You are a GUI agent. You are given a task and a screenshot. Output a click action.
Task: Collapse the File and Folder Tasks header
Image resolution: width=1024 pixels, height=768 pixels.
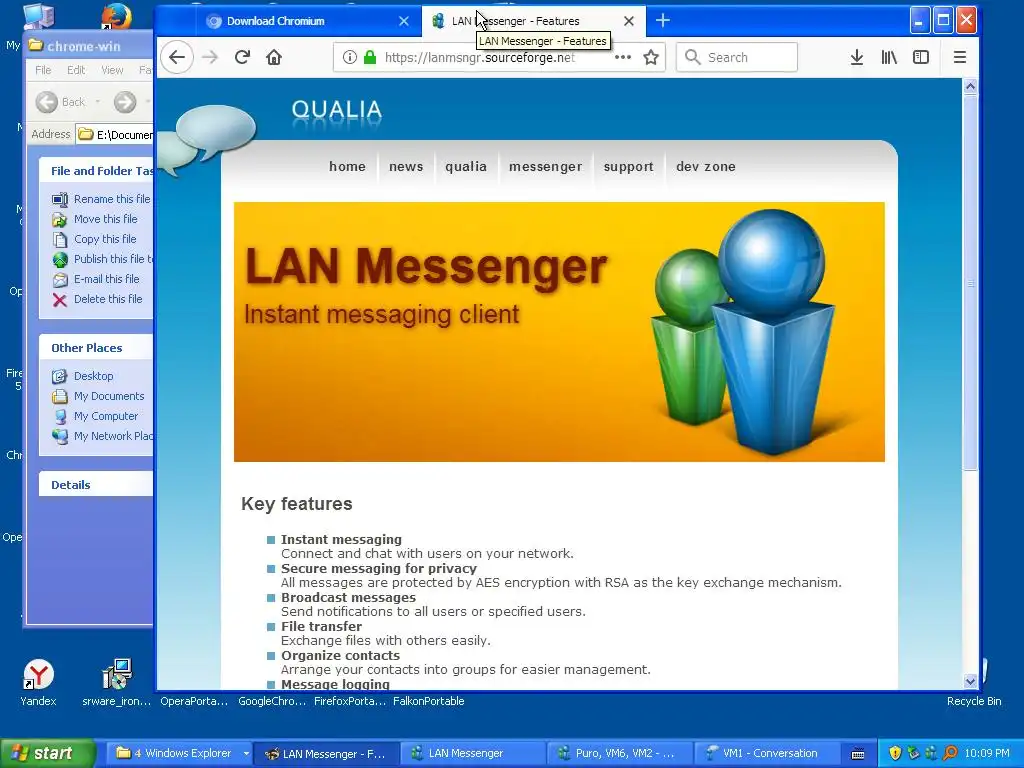(96, 170)
